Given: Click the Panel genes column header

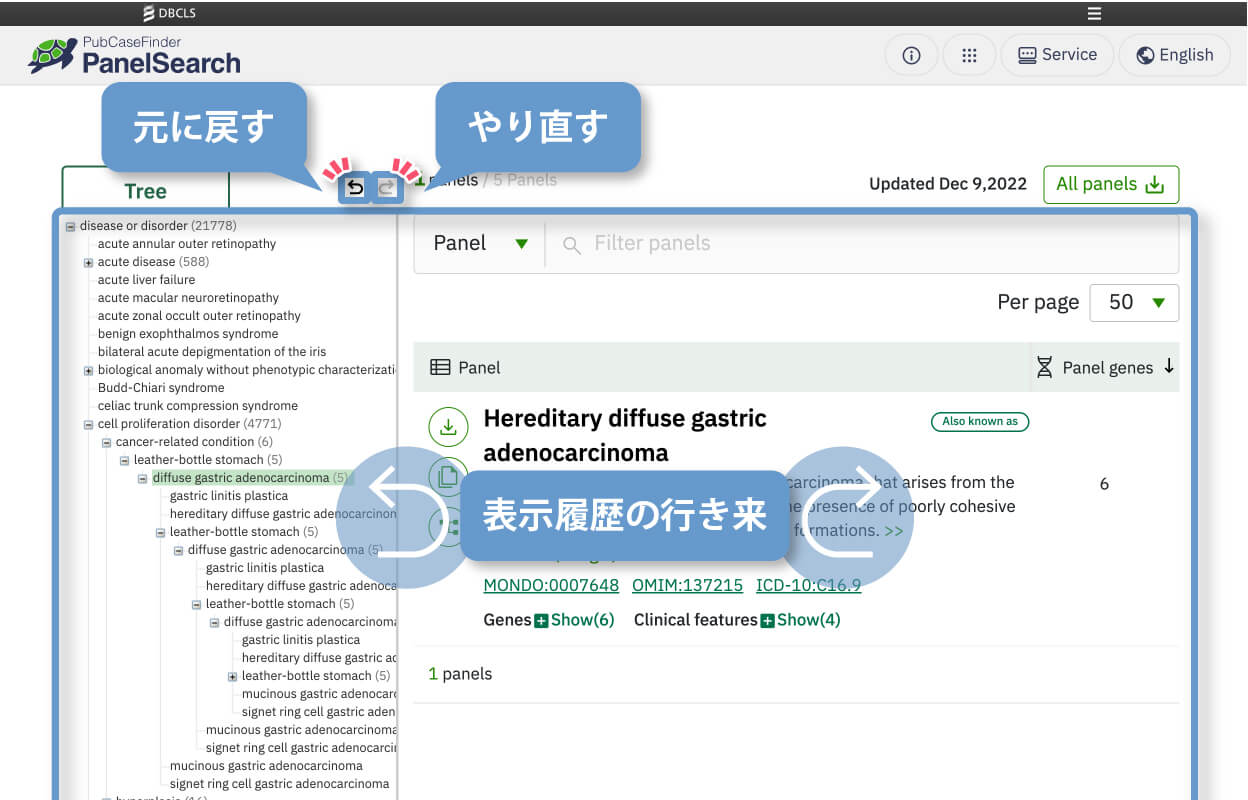Looking at the screenshot, I should [x=1107, y=368].
